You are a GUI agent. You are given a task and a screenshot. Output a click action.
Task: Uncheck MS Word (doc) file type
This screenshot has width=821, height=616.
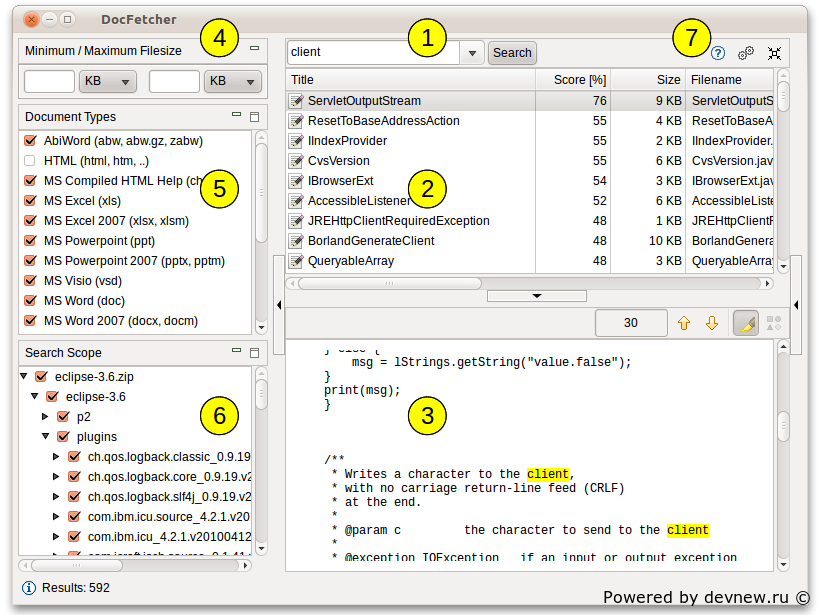(30, 301)
